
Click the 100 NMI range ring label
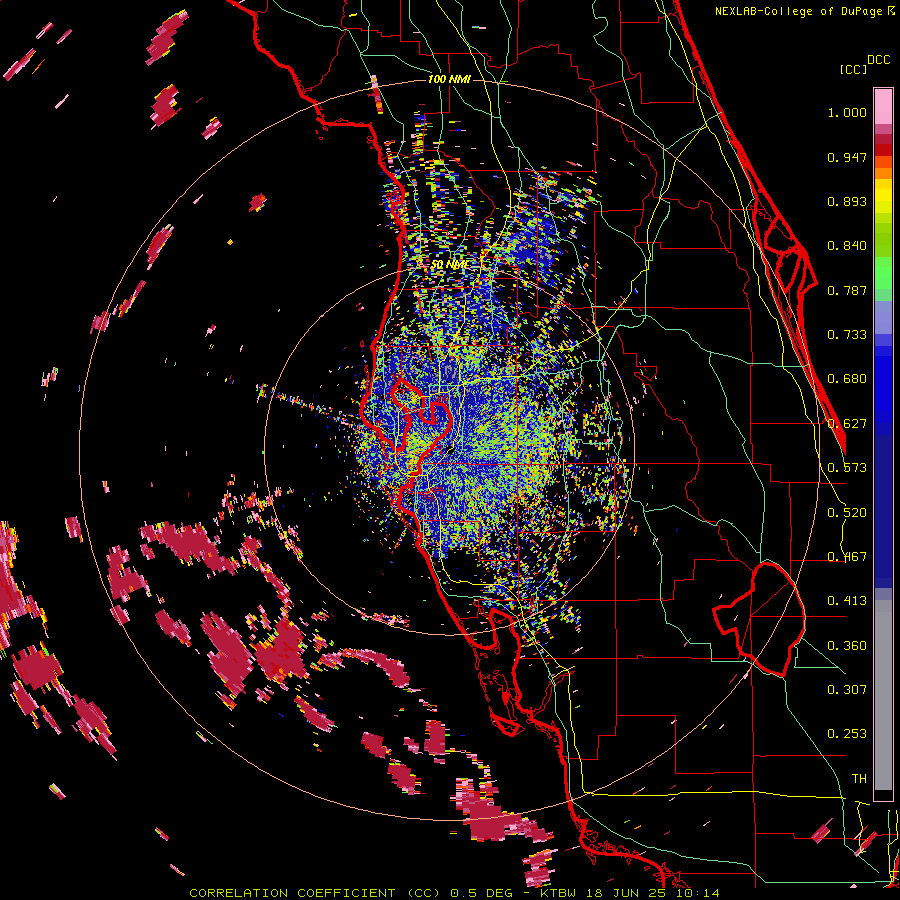point(449,79)
